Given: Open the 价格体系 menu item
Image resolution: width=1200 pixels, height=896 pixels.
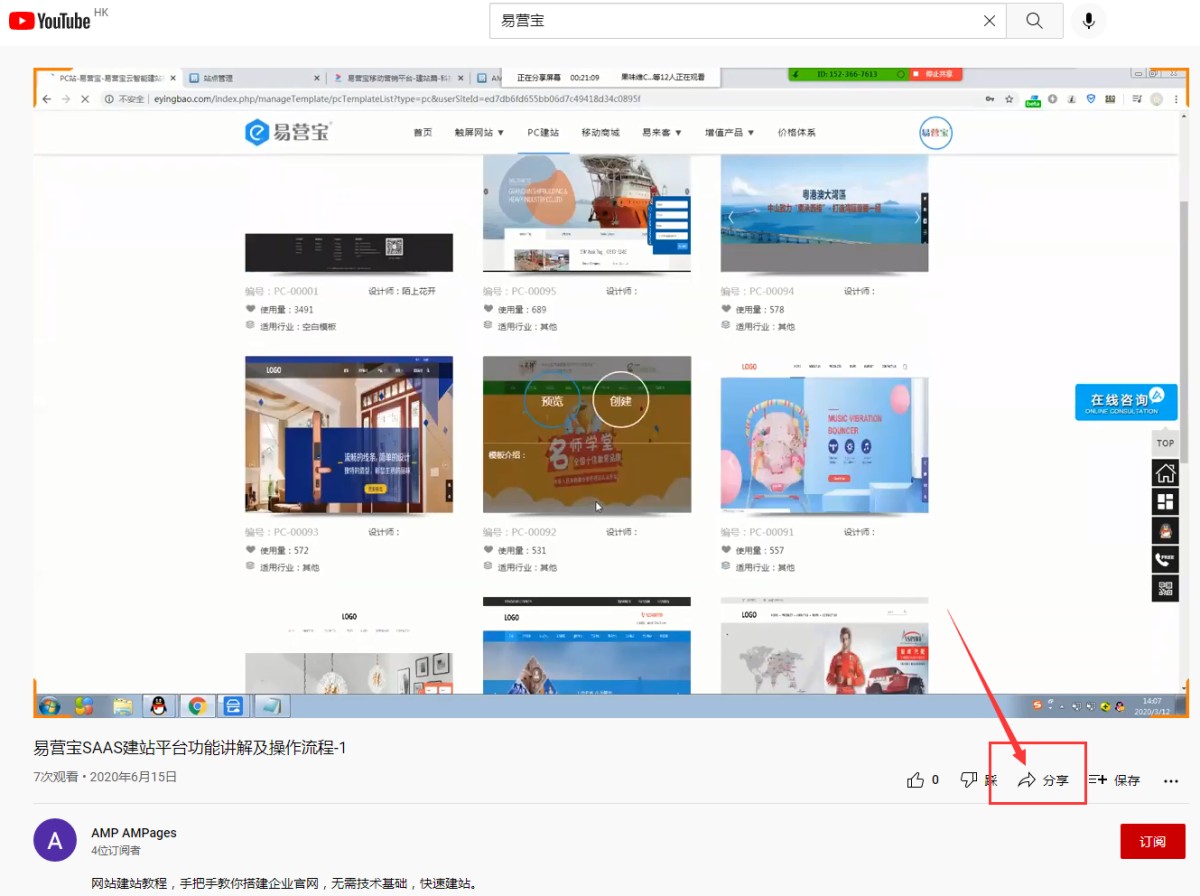Looking at the screenshot, I should 796,132.
